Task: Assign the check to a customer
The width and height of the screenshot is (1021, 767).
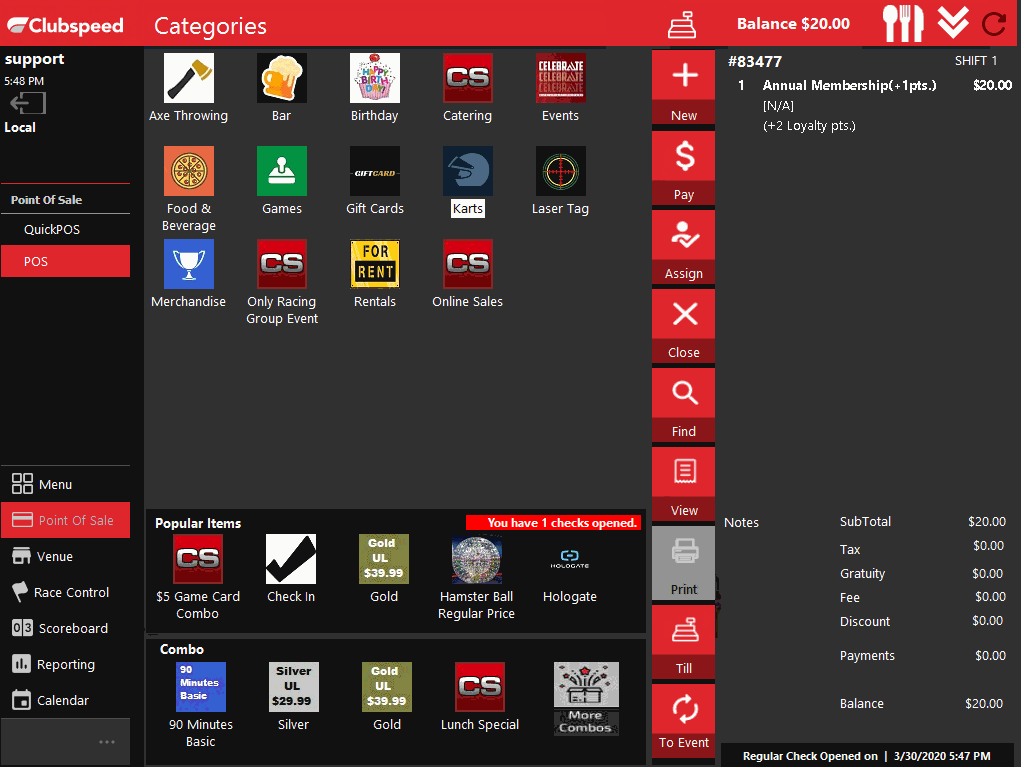Action: click(684, 247)
